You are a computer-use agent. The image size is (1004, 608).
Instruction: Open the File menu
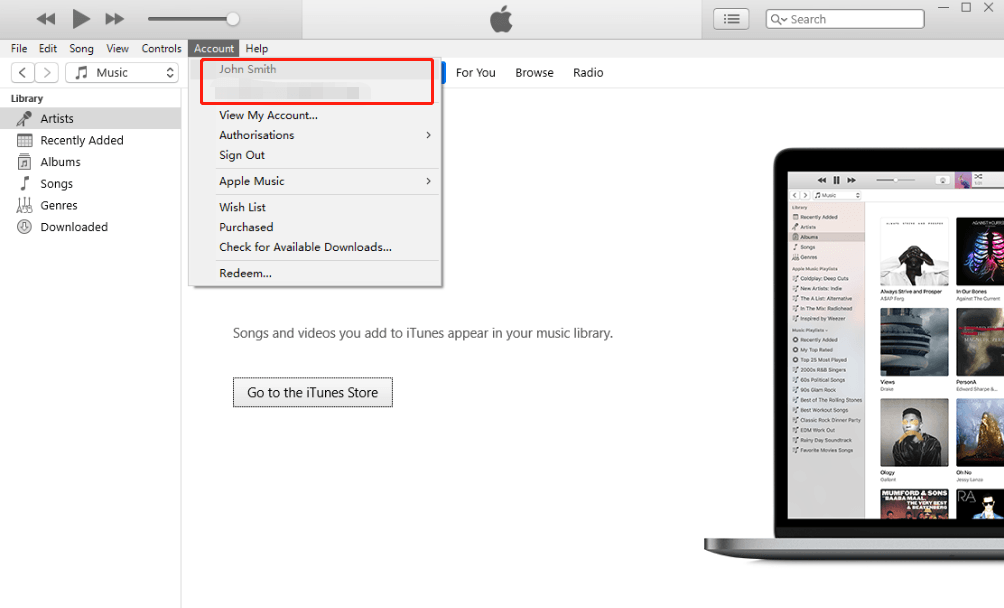[19, 49]
